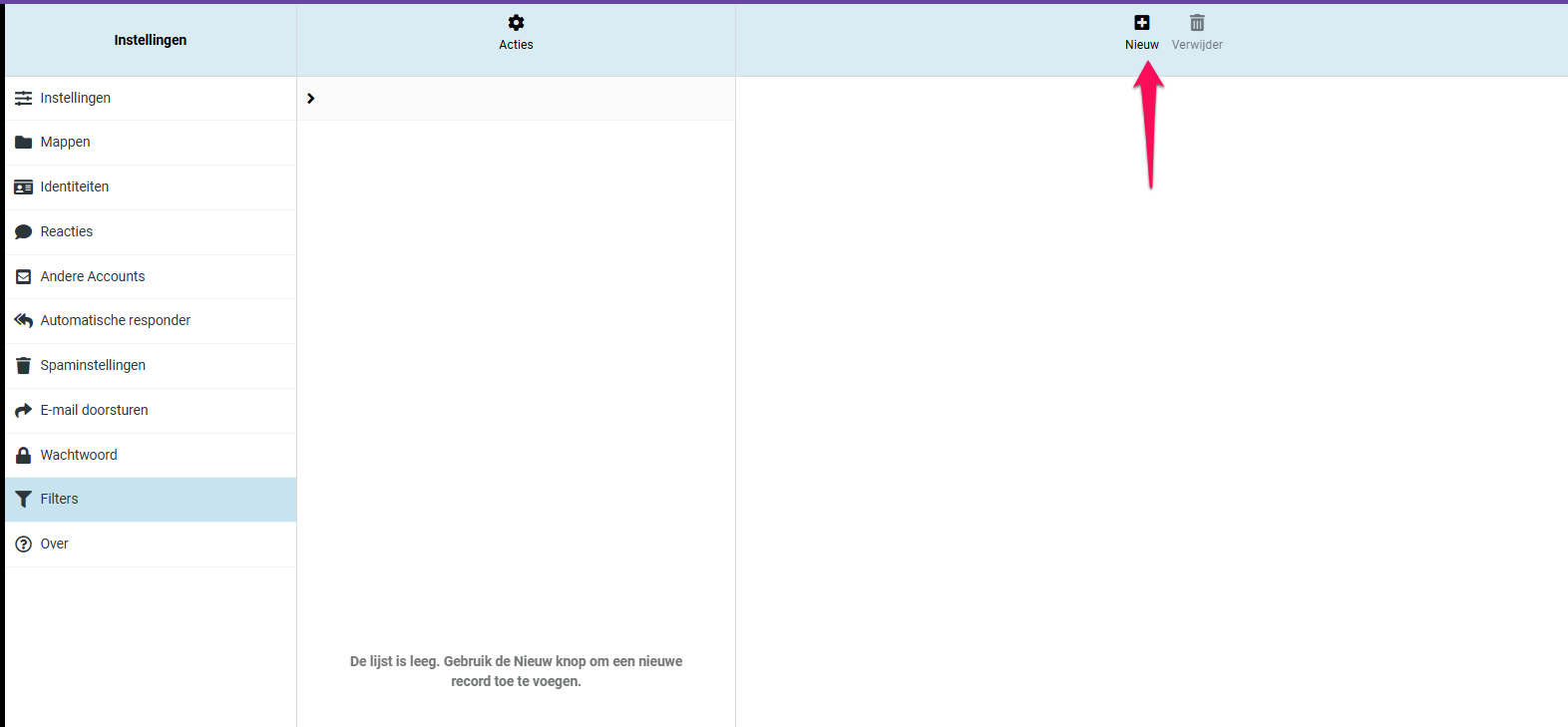The height and width of the screenshot is (727, 1568).
Task: Click the reply-all icon beside Automatische responder
Action: click(x=23, y=321)
